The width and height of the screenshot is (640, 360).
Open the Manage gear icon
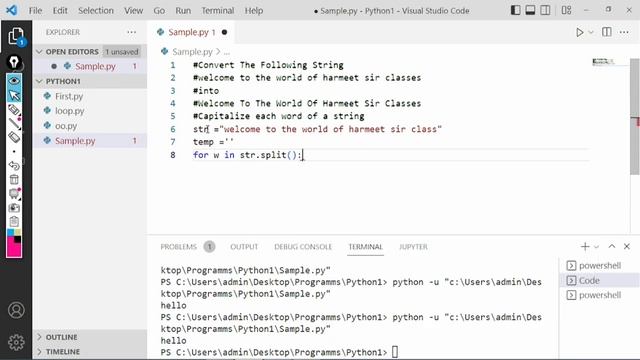coord(16,342)
